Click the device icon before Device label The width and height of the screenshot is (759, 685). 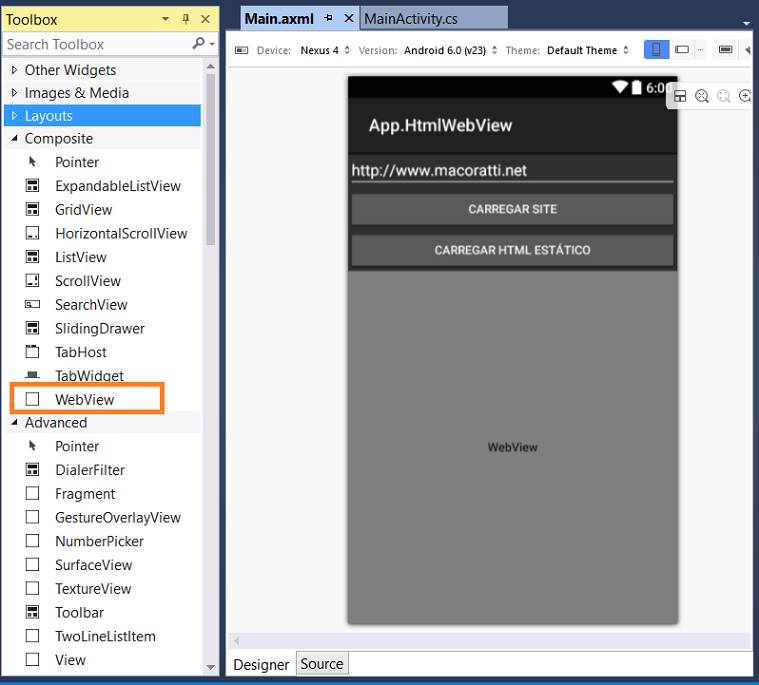(242, 50)
